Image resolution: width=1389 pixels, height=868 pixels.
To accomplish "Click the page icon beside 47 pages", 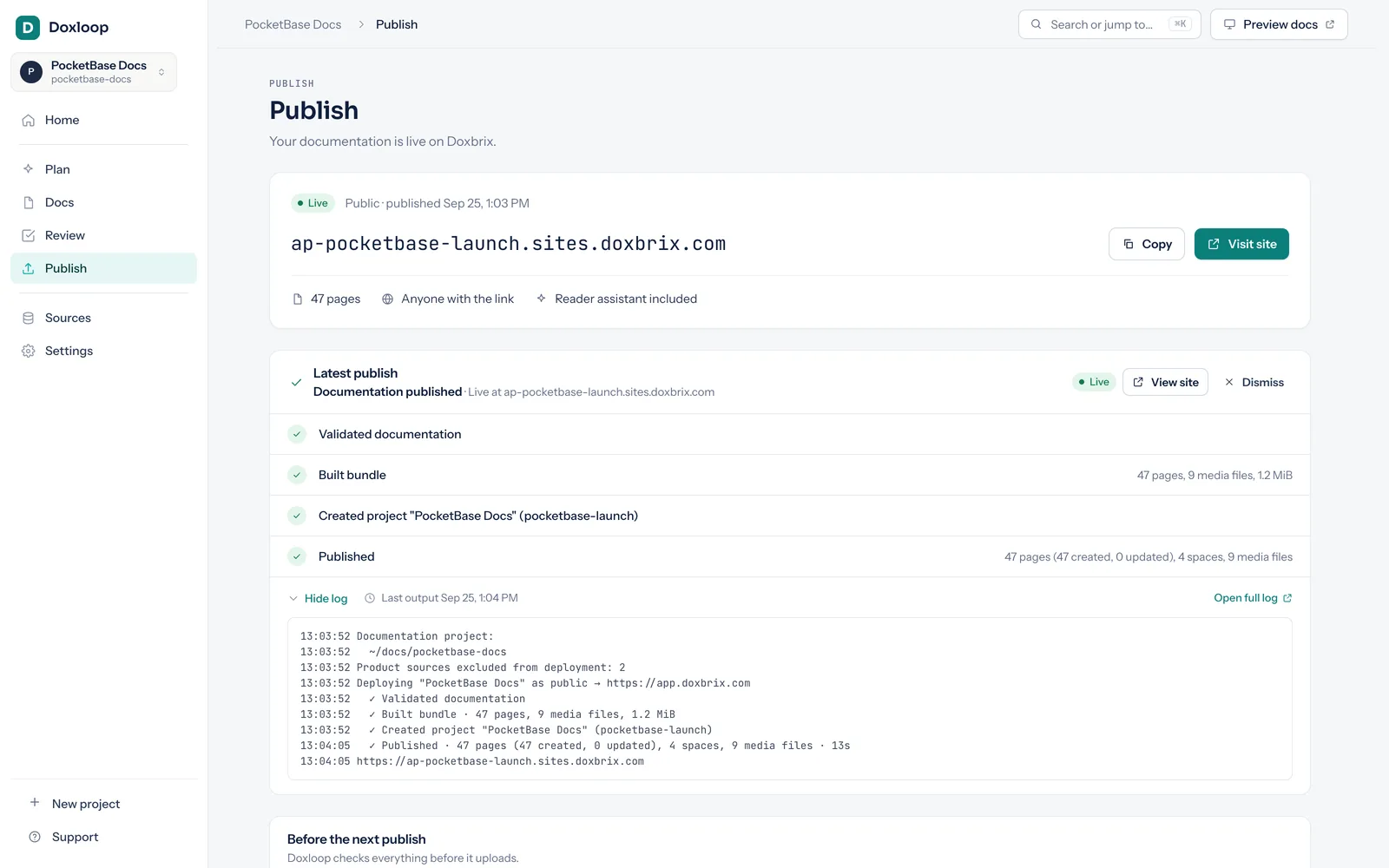I will 298,299.
